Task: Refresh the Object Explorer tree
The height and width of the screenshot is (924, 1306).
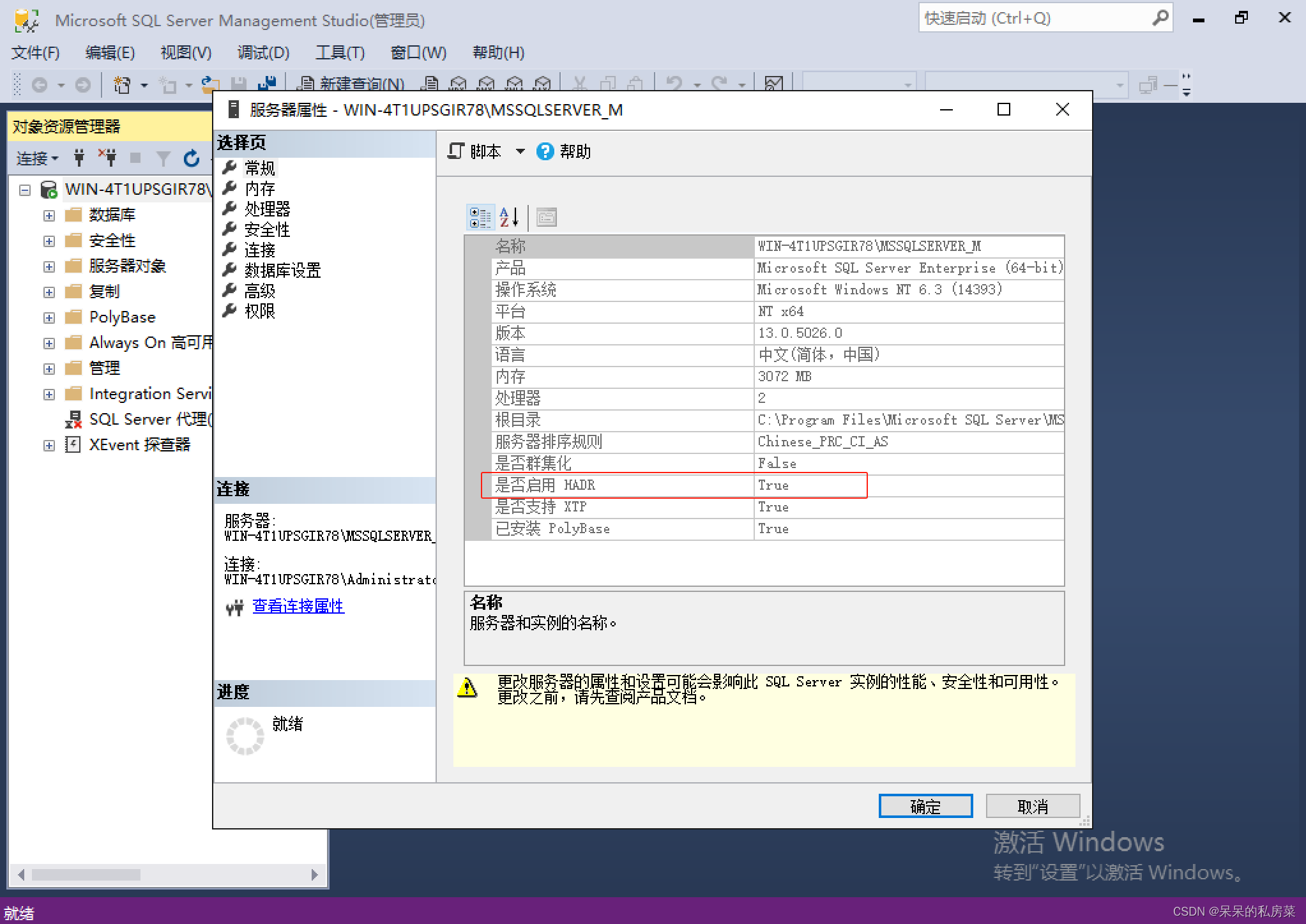Action: coord(192,158)
